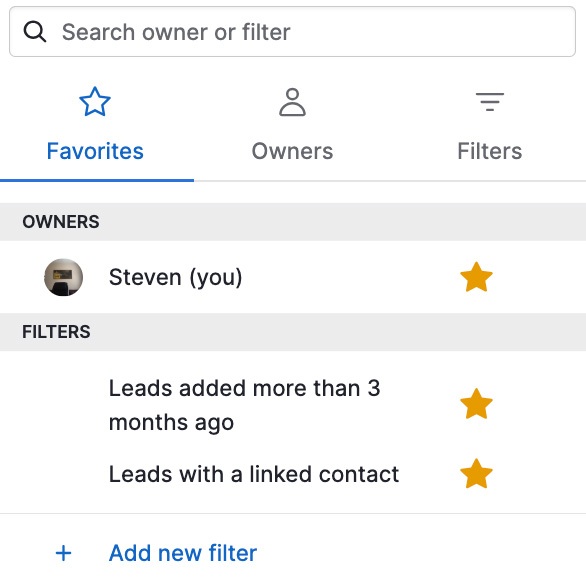Image resolution: width=586 pixels, height=588 pixels.
Task: Click Steven's profile avatar thumbnail
Action: pyautogui.click(x=63, y=277)
